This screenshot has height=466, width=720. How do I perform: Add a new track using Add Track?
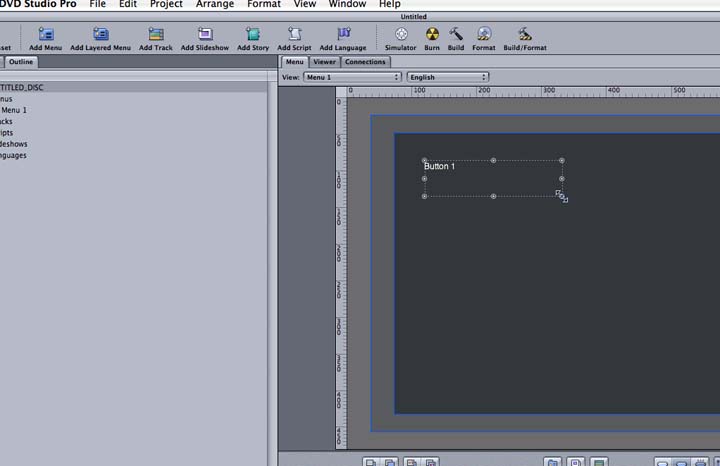[156, 35]
